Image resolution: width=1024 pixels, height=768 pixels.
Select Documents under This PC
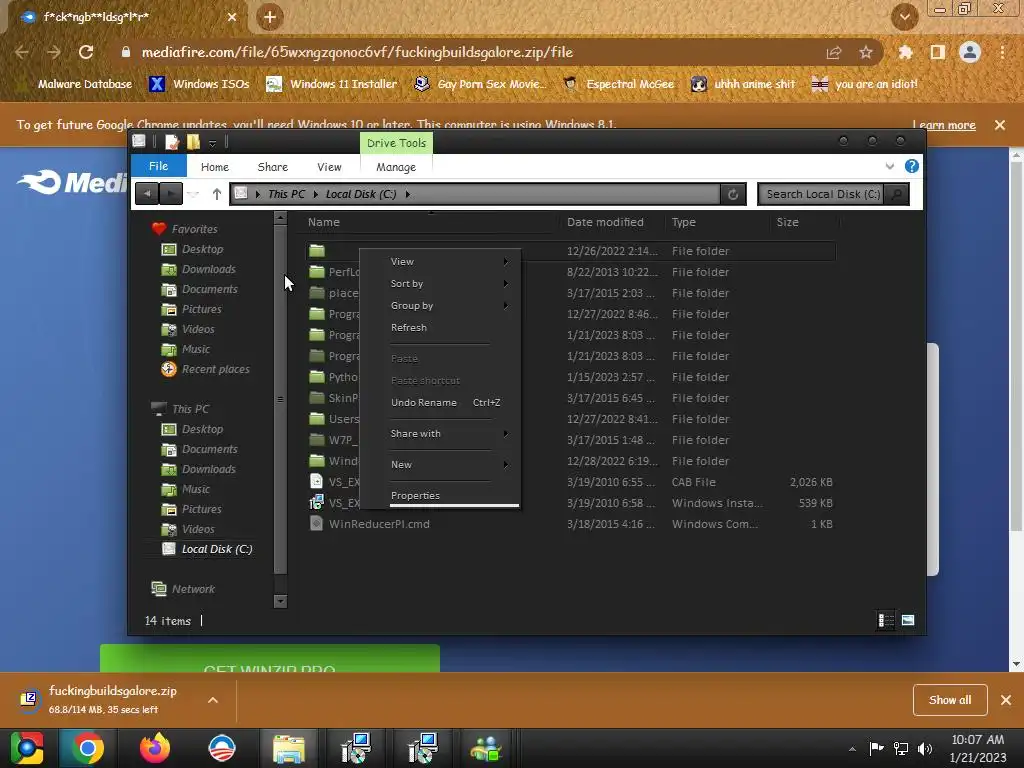(x=199, y=449)
